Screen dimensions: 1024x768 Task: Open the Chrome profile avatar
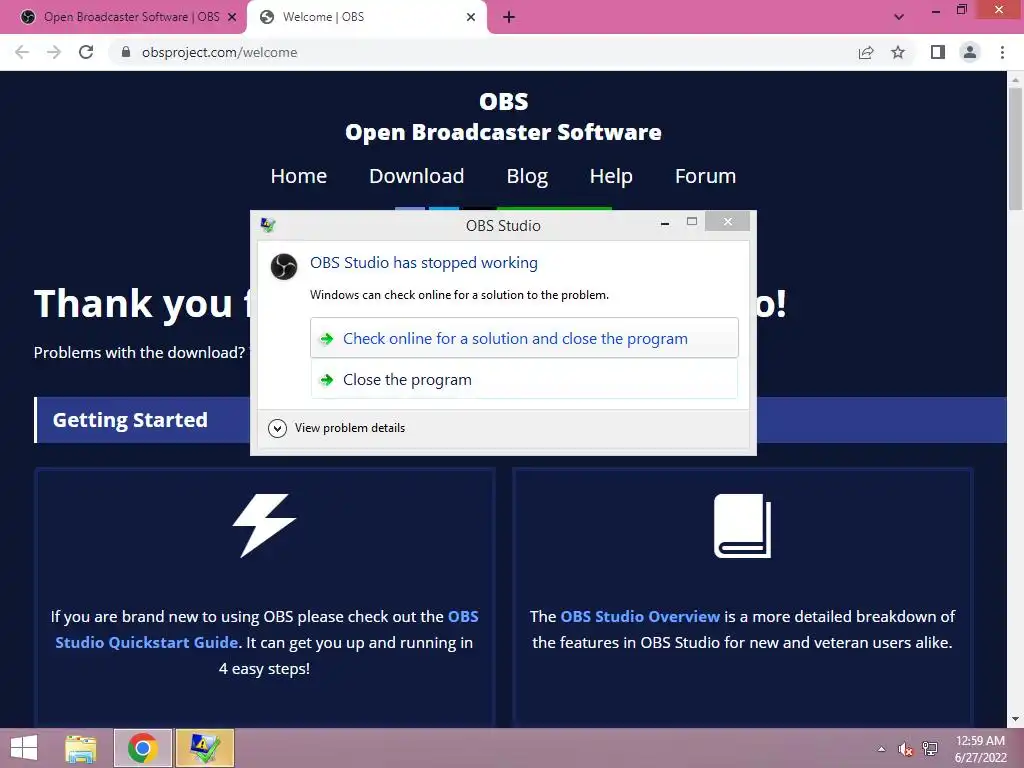point(970,52)
